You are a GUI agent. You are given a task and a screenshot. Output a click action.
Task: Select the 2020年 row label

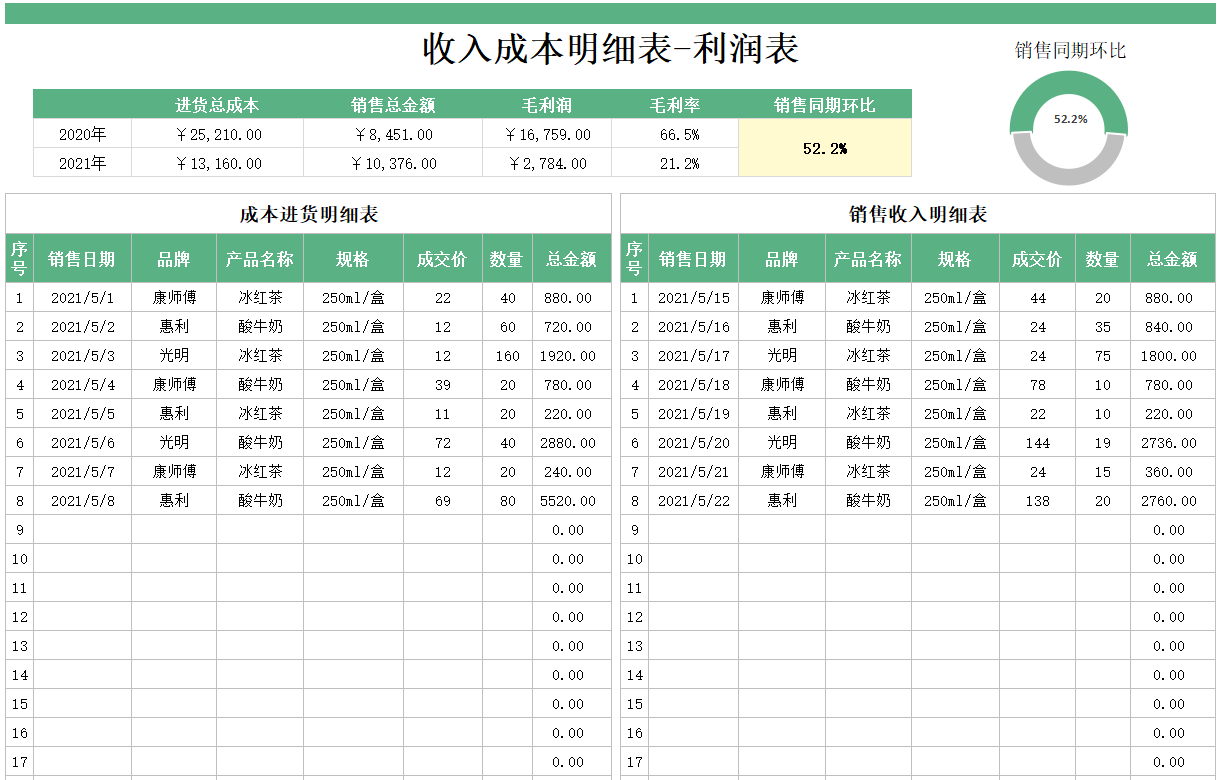point(82,134)
